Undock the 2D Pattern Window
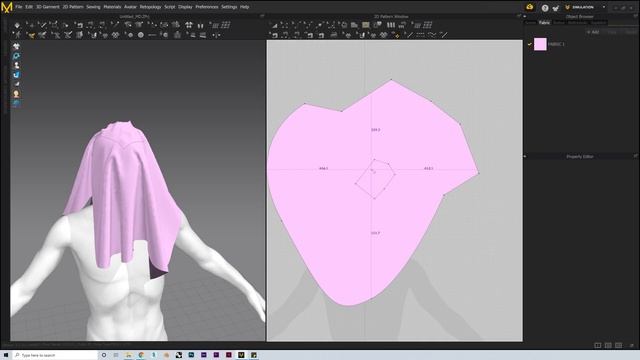This screenshot has height=360, width=640. coord(519,16)
